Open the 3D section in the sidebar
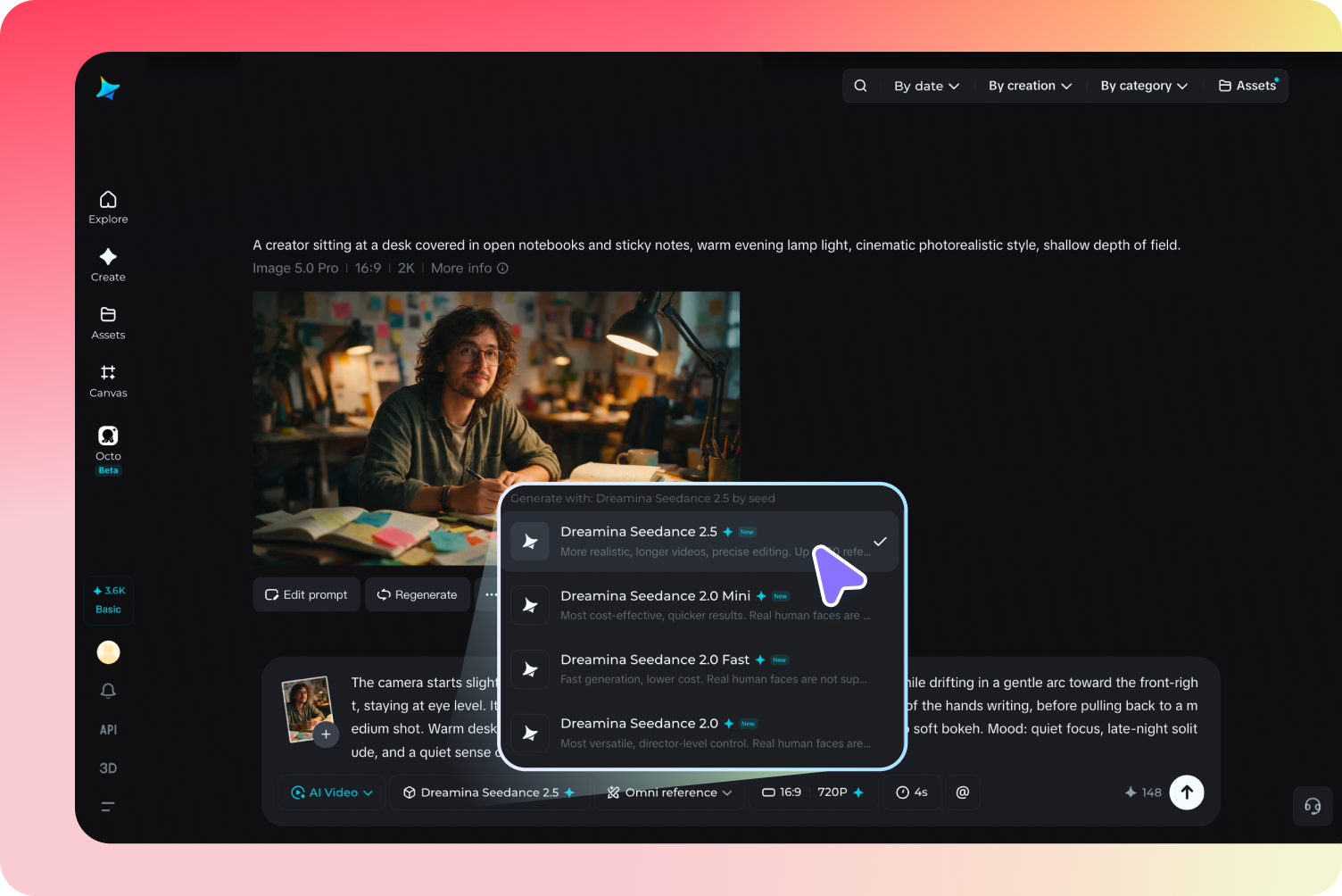 point(108,768)
